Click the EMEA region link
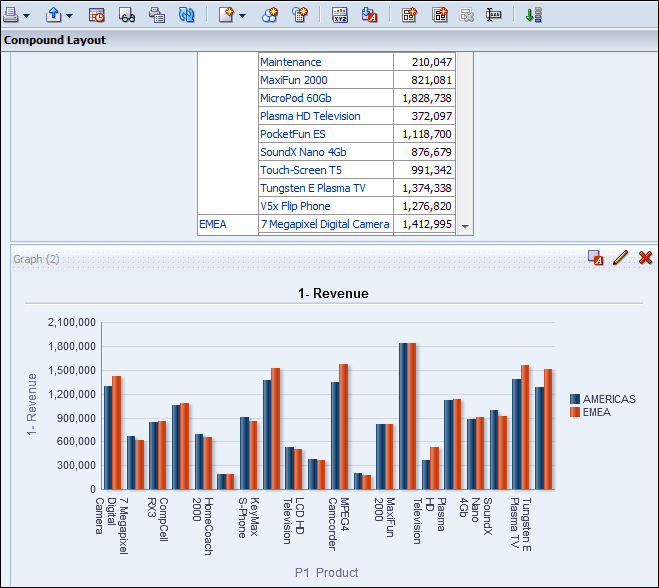The height and width of the screenshot is (588, 659). tap(213, 224)
